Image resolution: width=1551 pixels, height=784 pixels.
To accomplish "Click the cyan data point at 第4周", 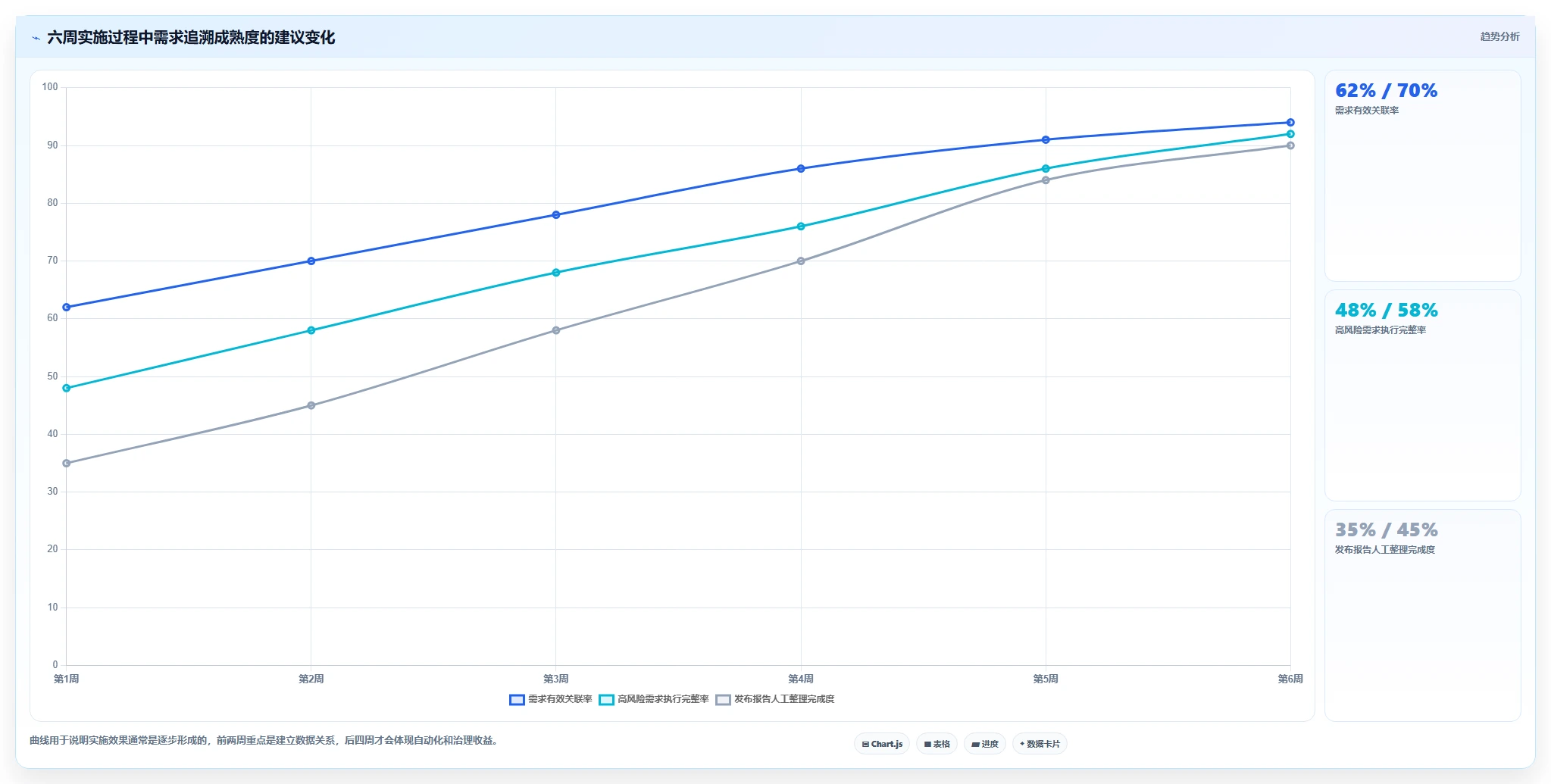I will [x=801, y=226].
